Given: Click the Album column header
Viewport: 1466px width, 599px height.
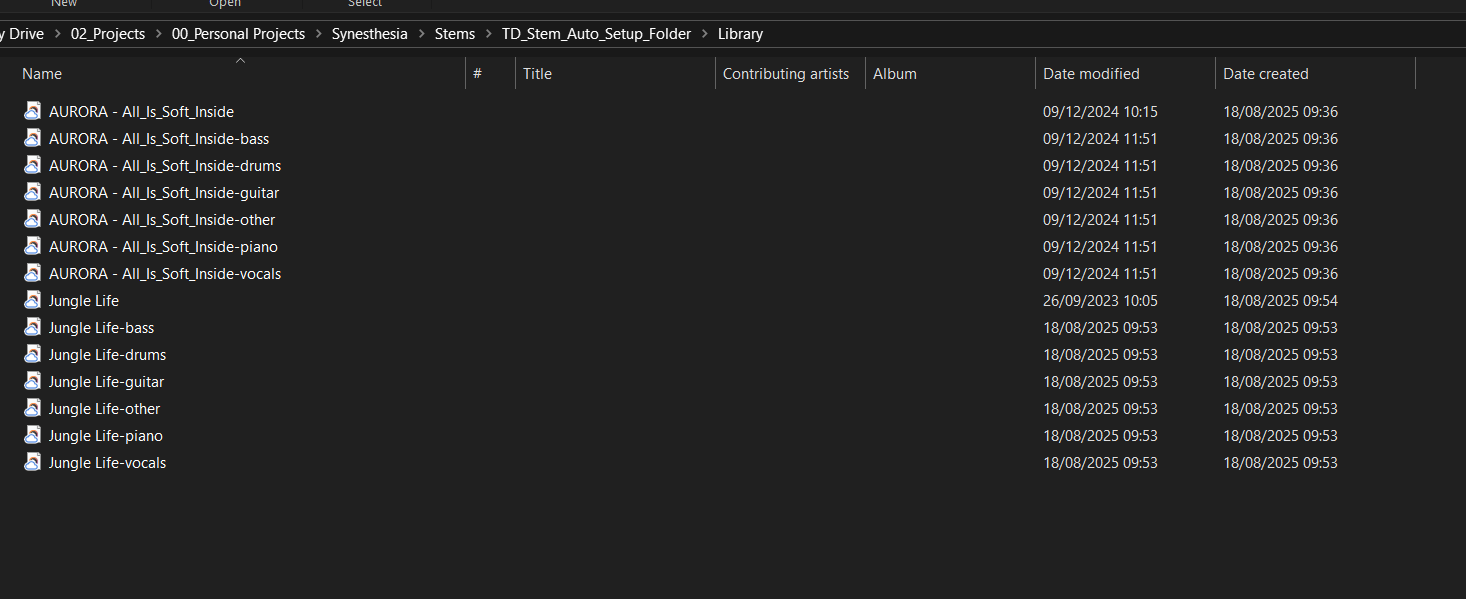Looking at the screenshot, I should click(894, 74).
